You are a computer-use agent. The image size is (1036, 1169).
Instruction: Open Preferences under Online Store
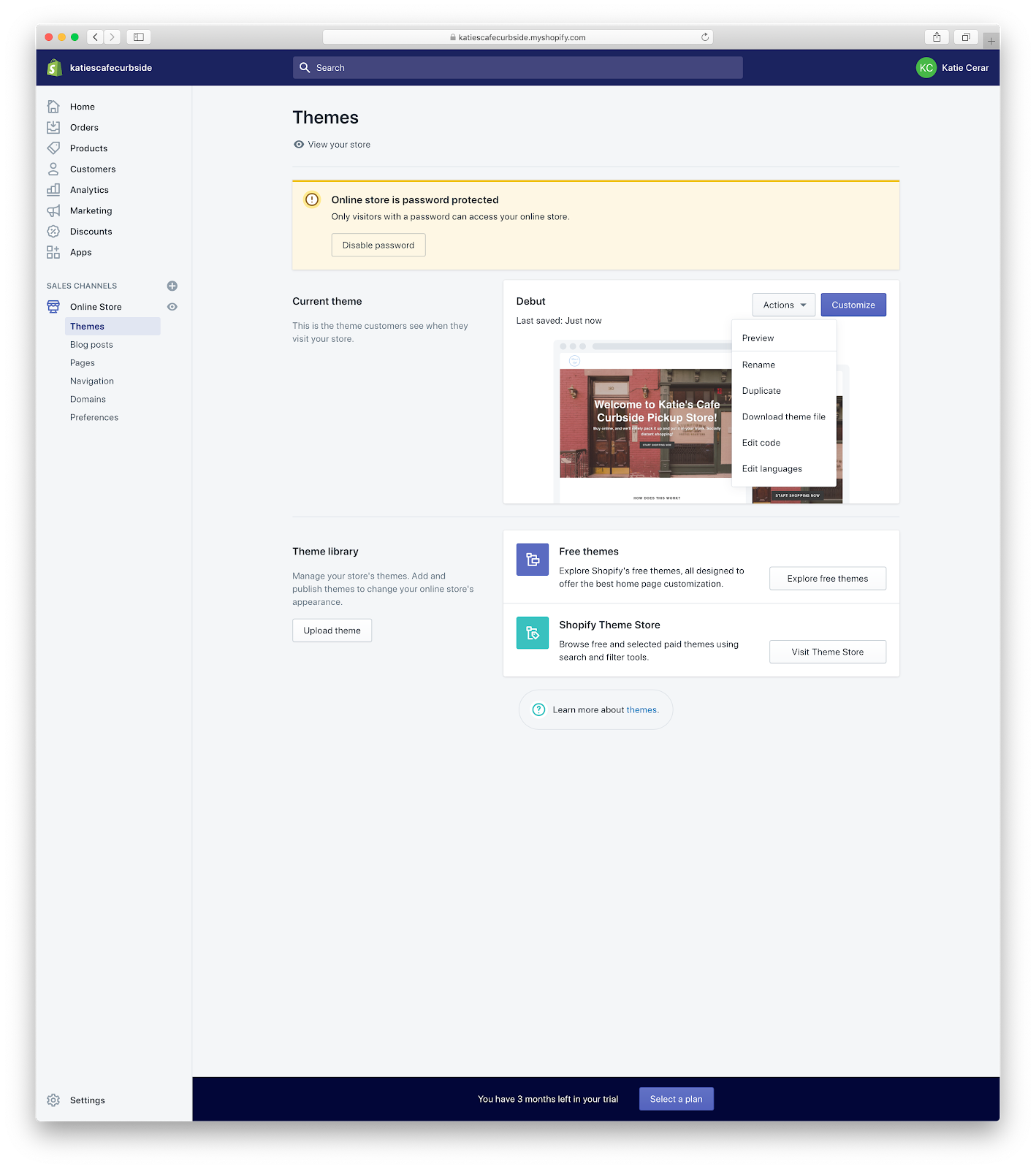point(94,418)
